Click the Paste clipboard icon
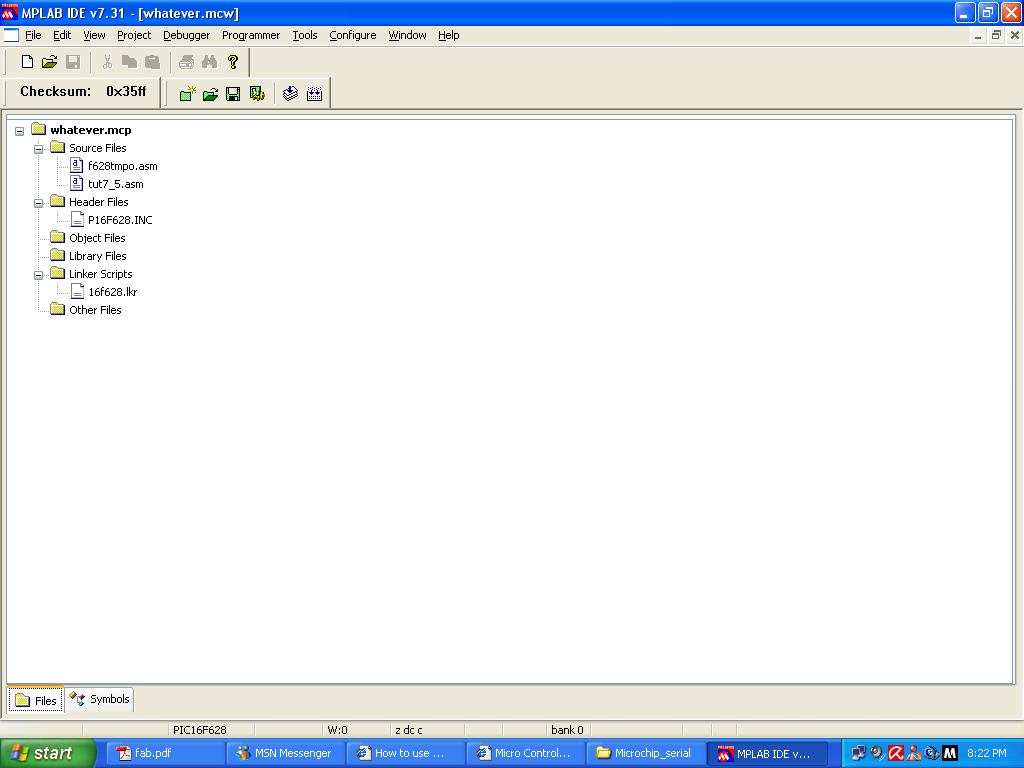The height and width of the screenshot is (768, 1024). 152,62
